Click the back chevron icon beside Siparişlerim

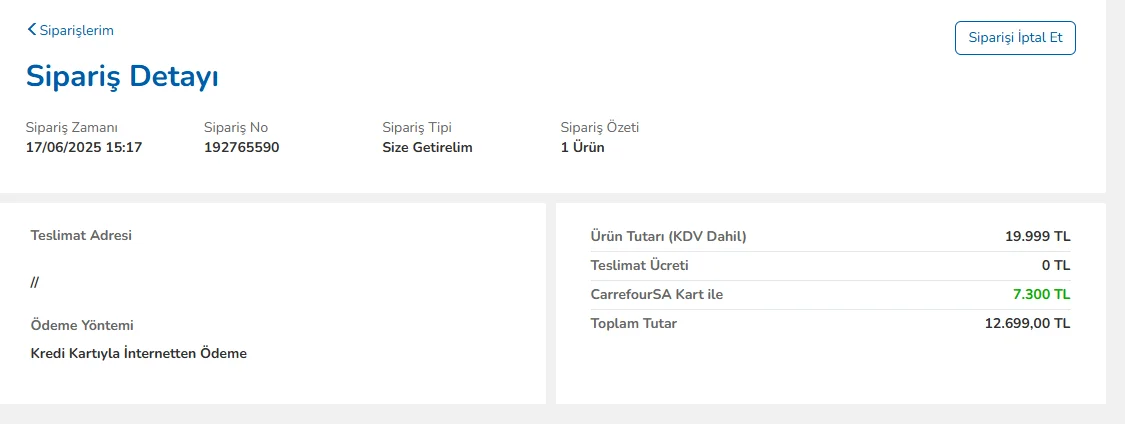click(32, 30)
